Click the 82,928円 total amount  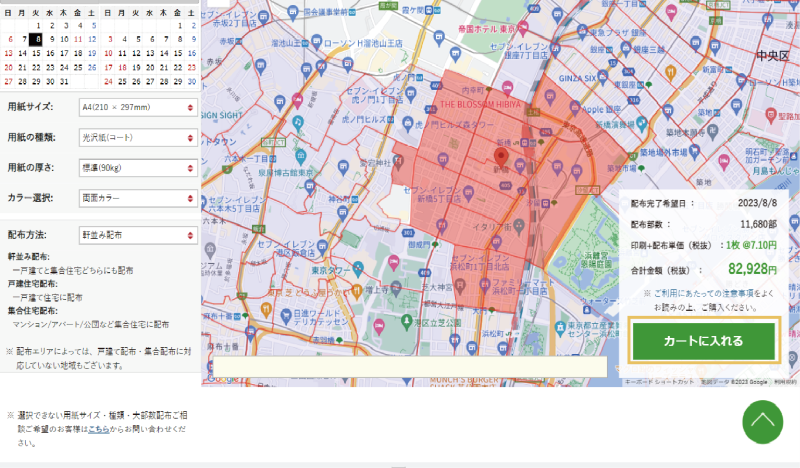[752, 269]
